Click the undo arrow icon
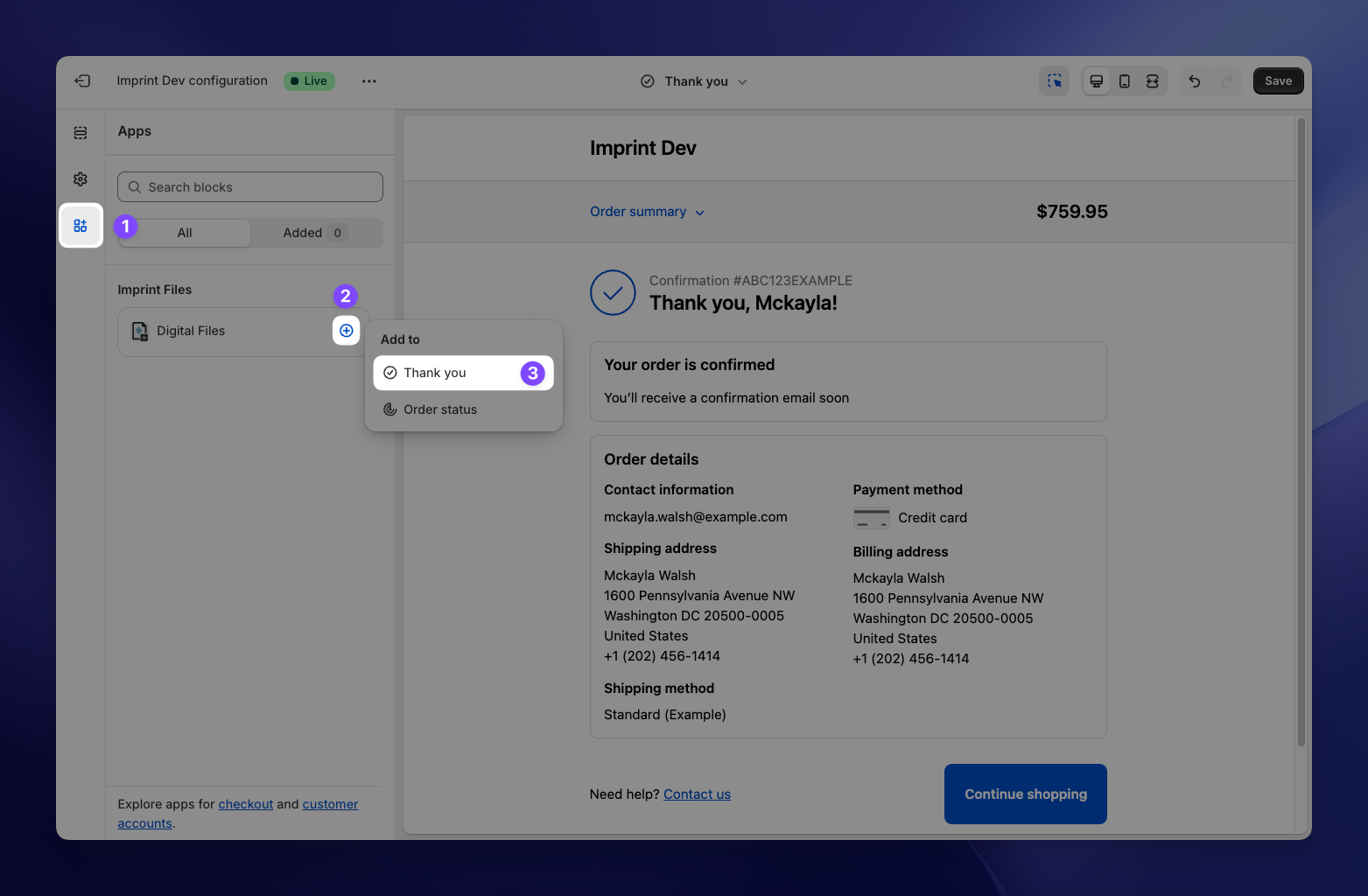The width and height of the screenshot is (1368, 896). pyautogui.click(x=1194, y=81)
